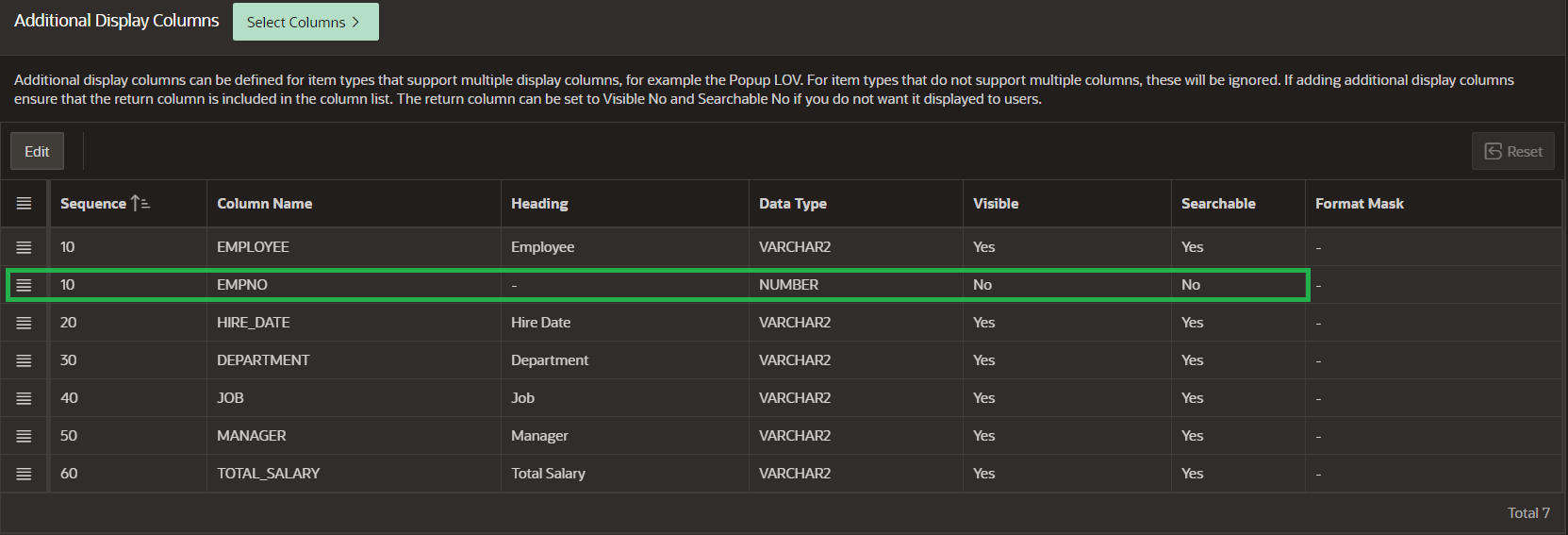Click sequence 20 cell

(x=128, y=323)
